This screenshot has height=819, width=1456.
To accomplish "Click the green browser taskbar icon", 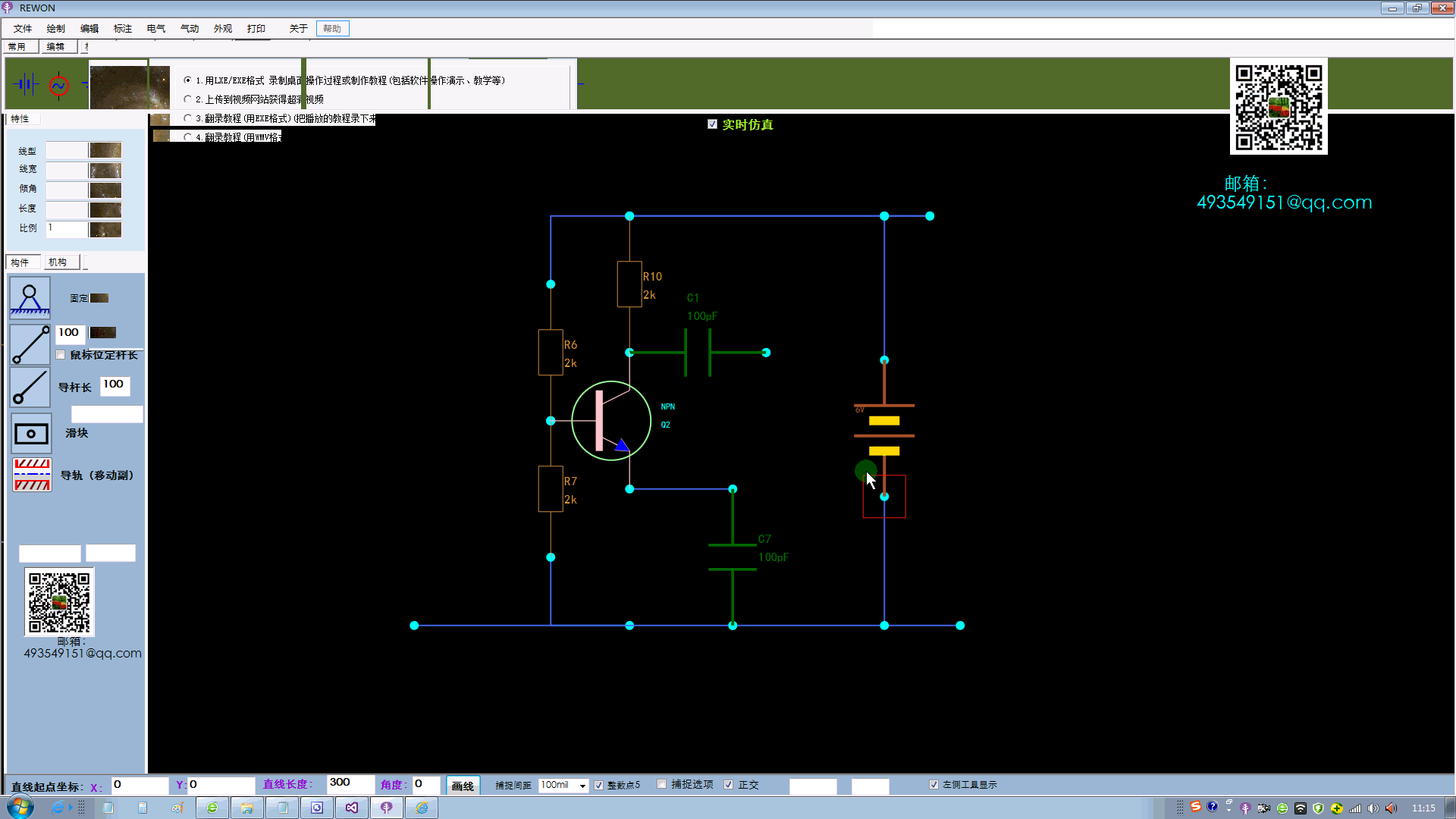I will (x=212, y=808).
